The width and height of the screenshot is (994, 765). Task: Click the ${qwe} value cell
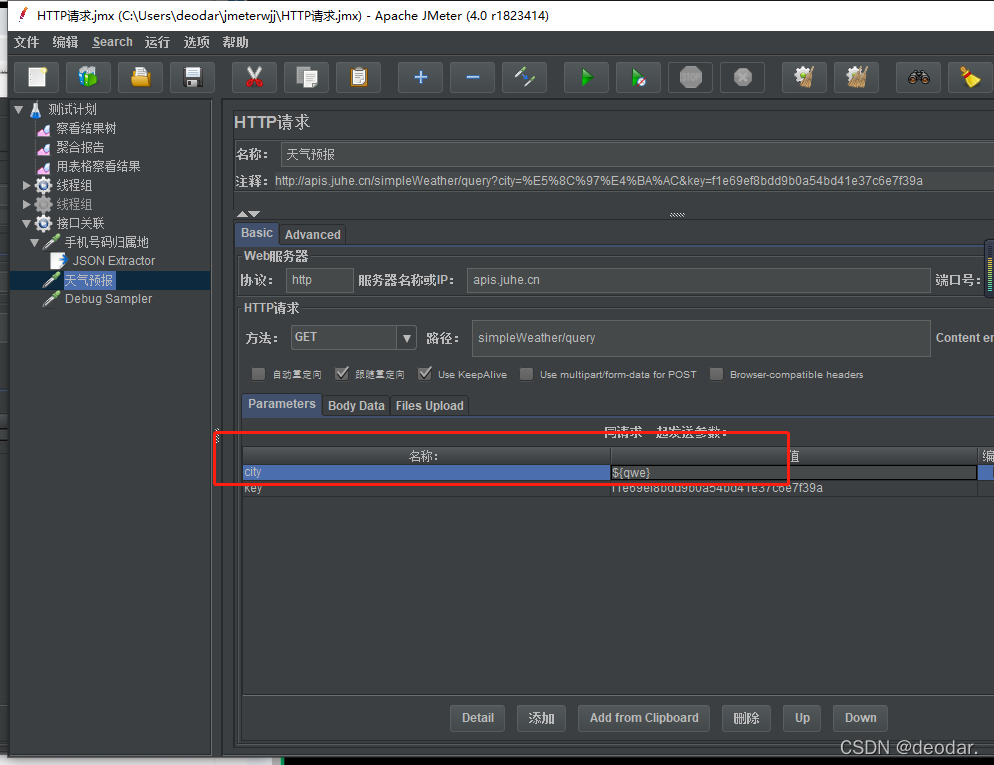tap(793, 473)
